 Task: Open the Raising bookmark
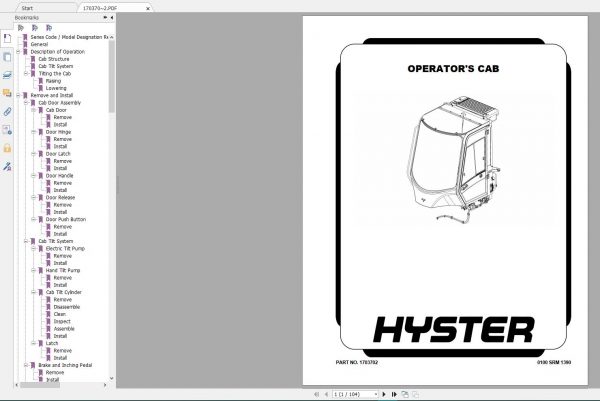53,81
